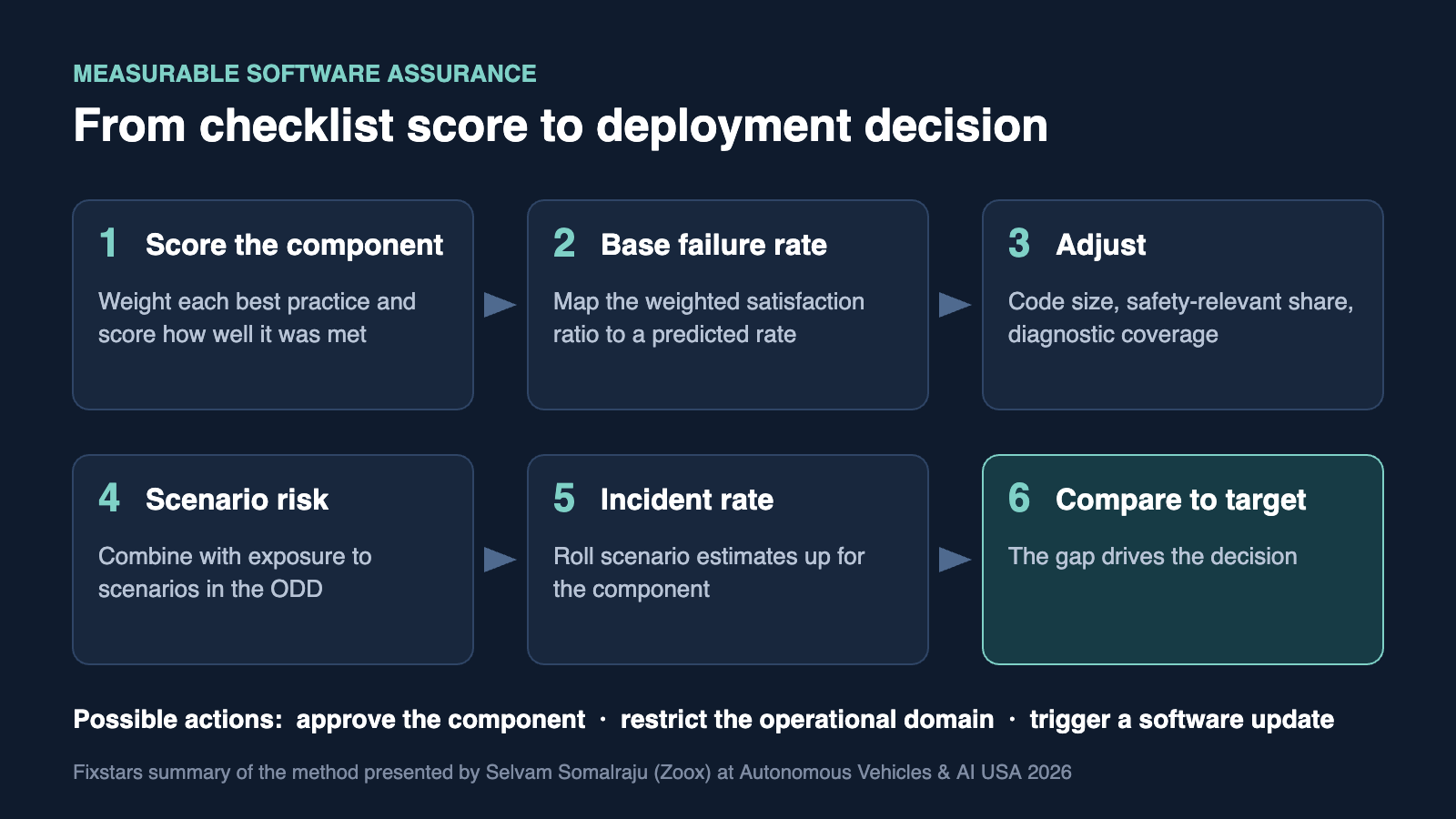Image resolution: width=1456 pixels, height=819 pixels.
Task: Click 'Code size, safety-relevant share' description
Action: 1180,318
